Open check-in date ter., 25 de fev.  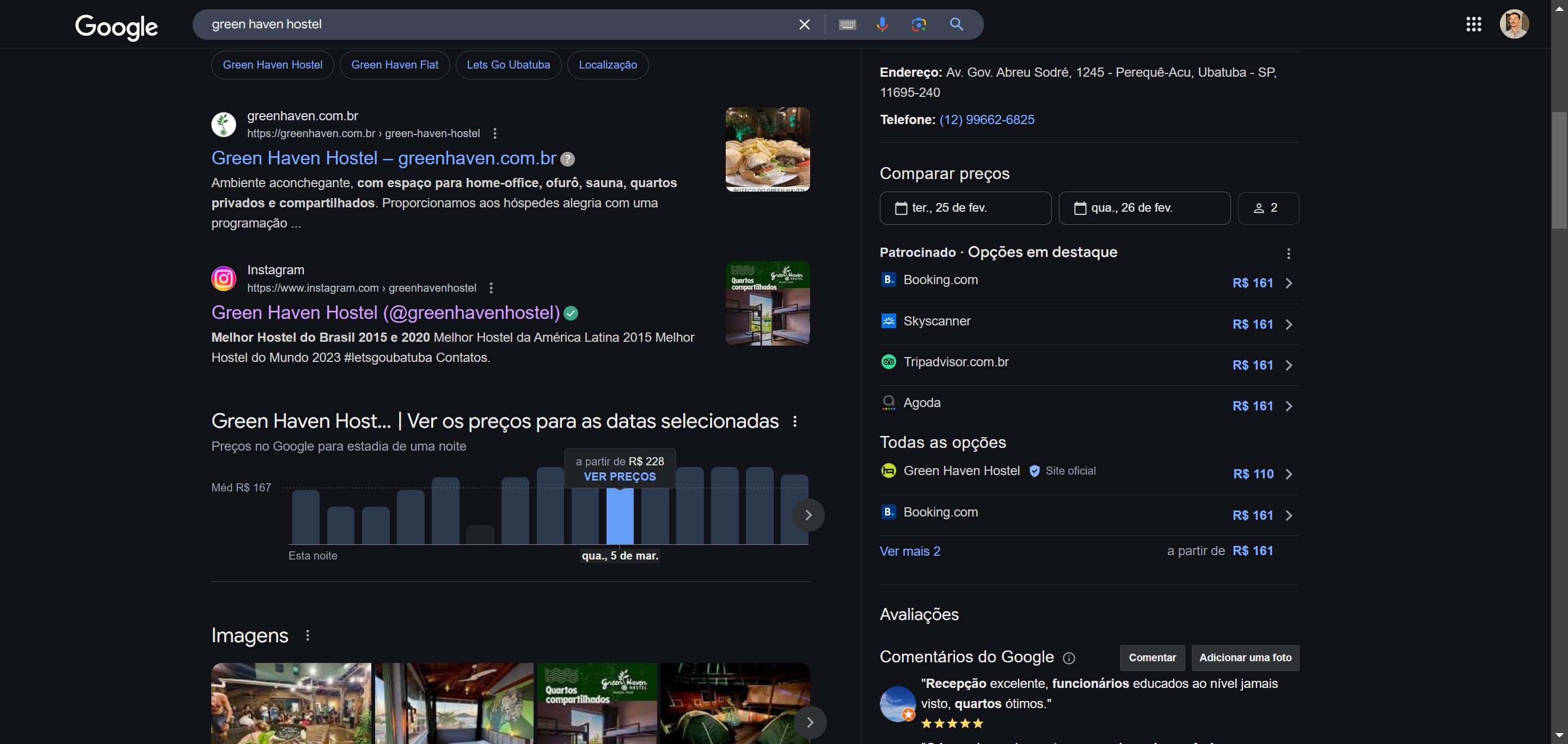click(965, 208)
